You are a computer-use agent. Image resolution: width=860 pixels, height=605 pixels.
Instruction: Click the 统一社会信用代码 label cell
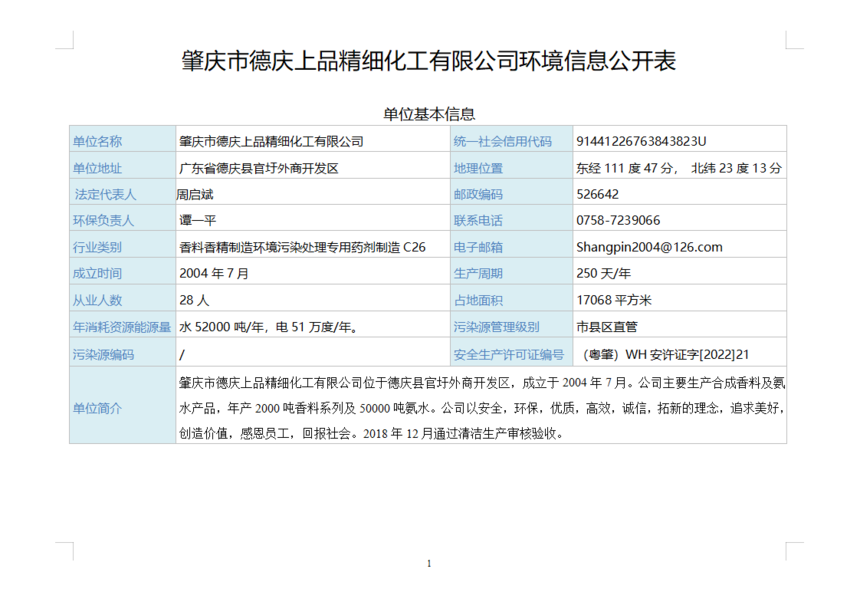click(511, 141)
